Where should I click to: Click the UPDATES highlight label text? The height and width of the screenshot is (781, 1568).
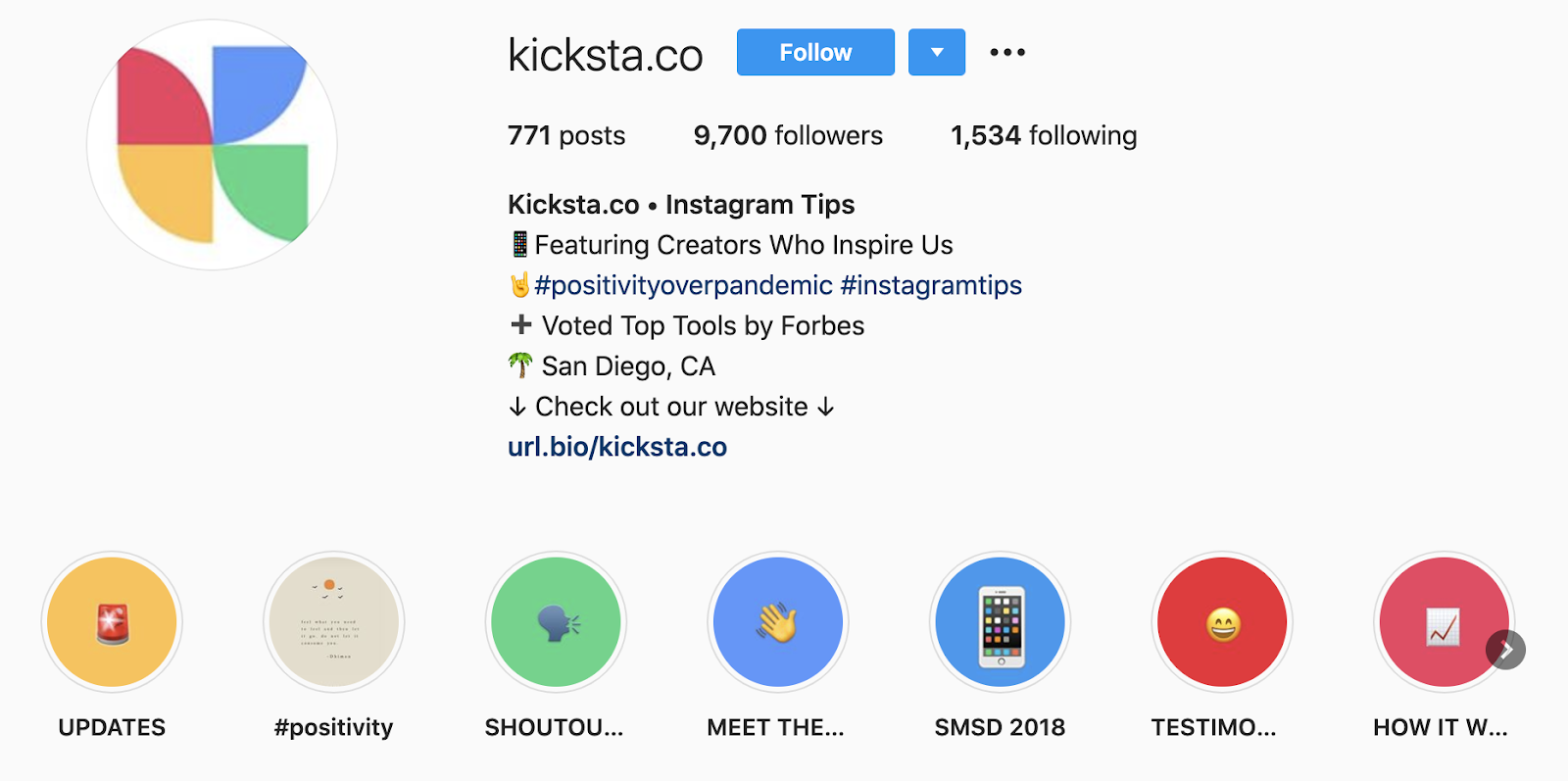click(x=112, y=727)
